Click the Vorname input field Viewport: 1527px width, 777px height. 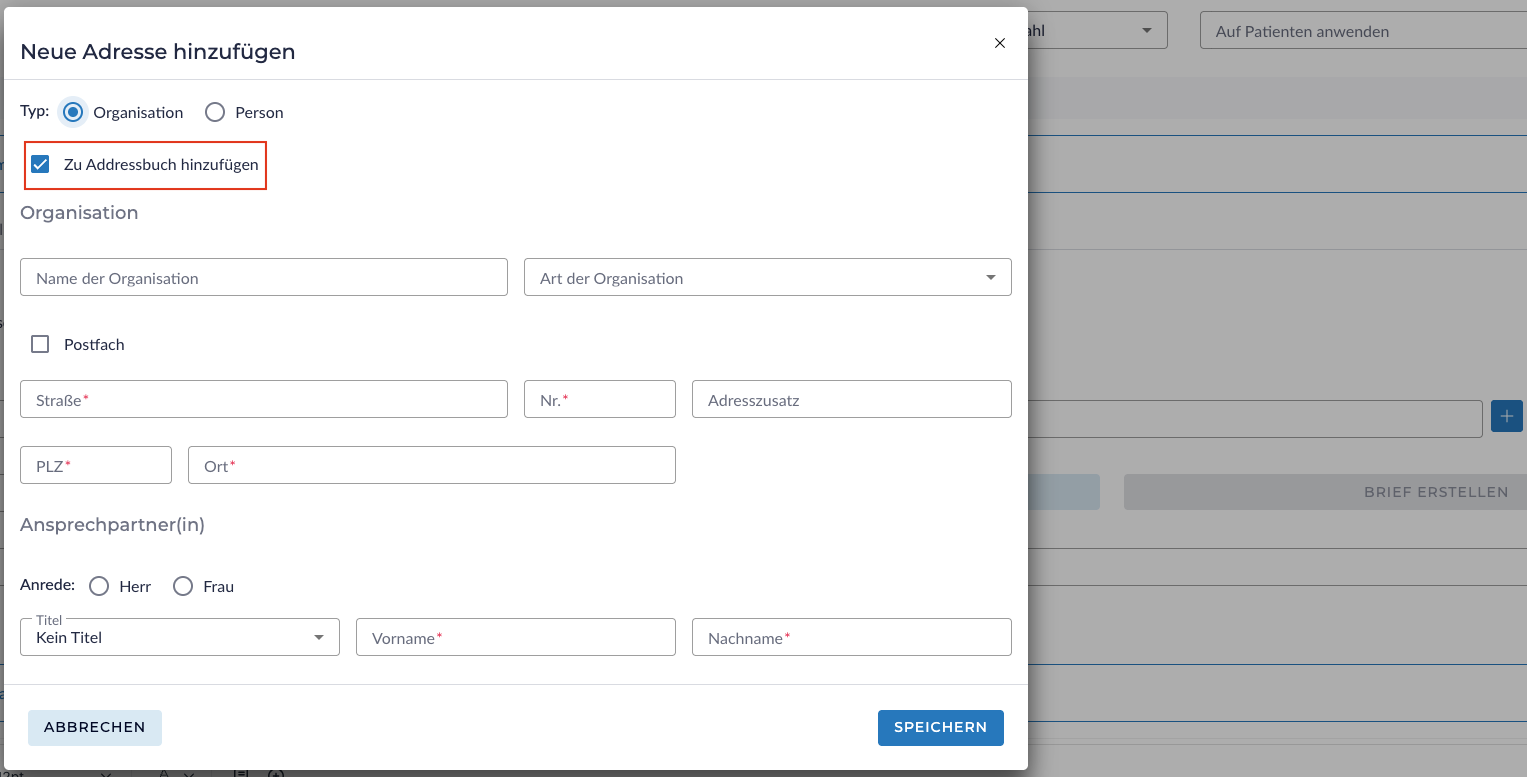tap(515, 638)
